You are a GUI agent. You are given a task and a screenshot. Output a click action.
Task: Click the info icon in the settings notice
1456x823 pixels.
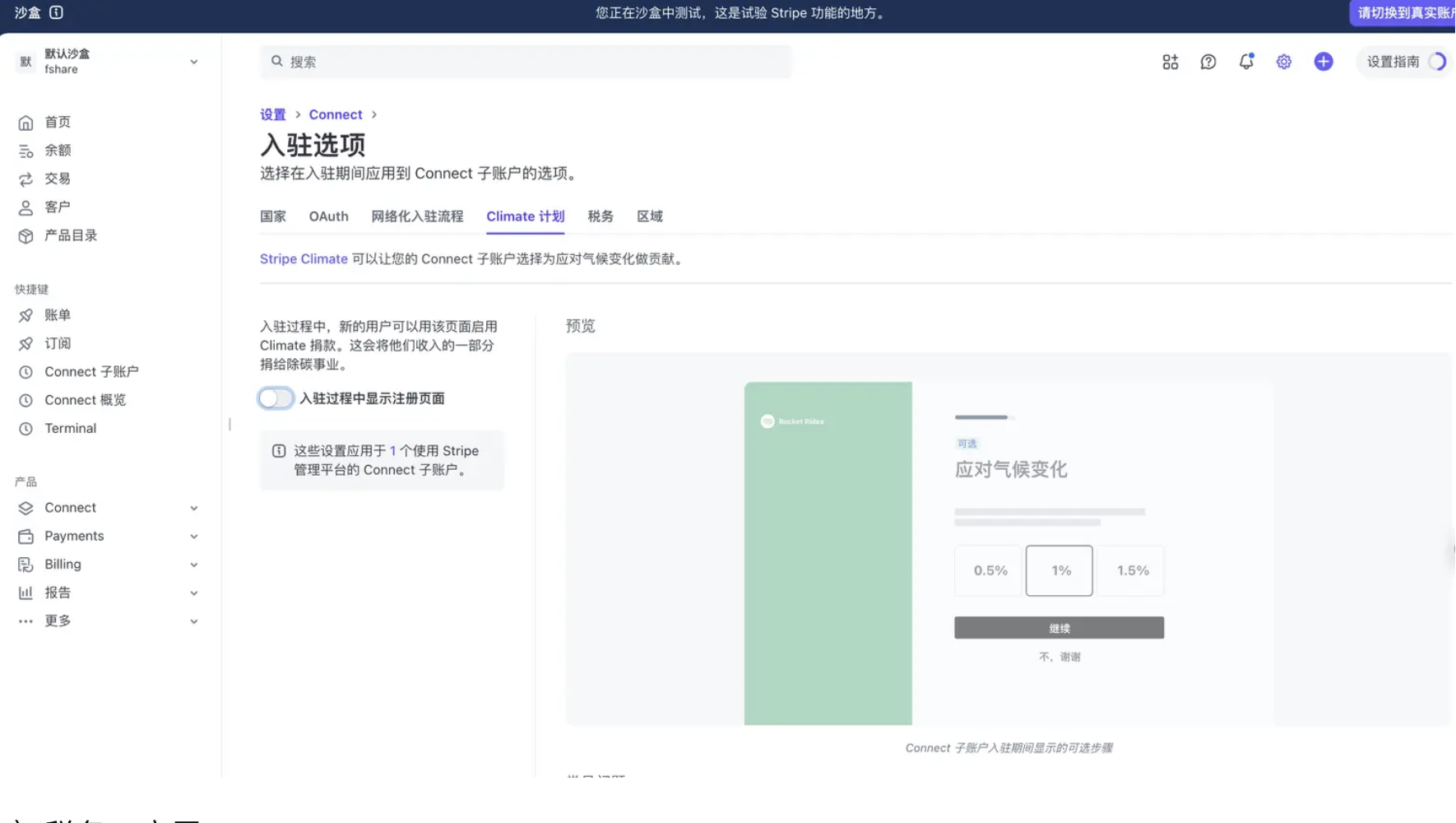[279, 451]
